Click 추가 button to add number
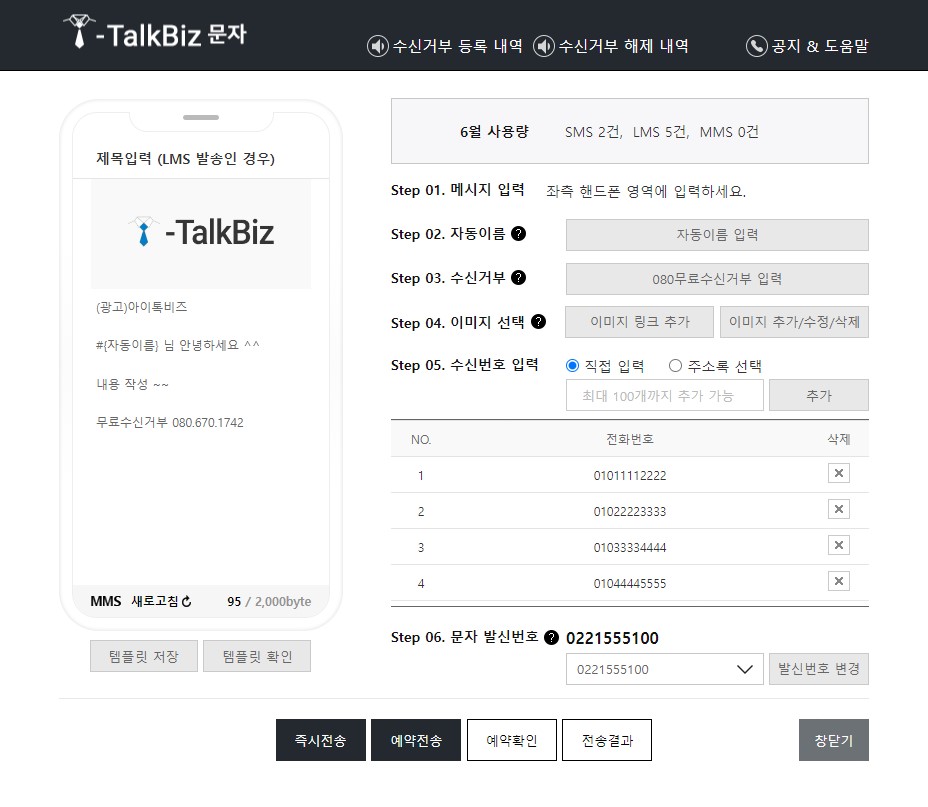Viewport: 928px width, 807px height. coord(819,395)
